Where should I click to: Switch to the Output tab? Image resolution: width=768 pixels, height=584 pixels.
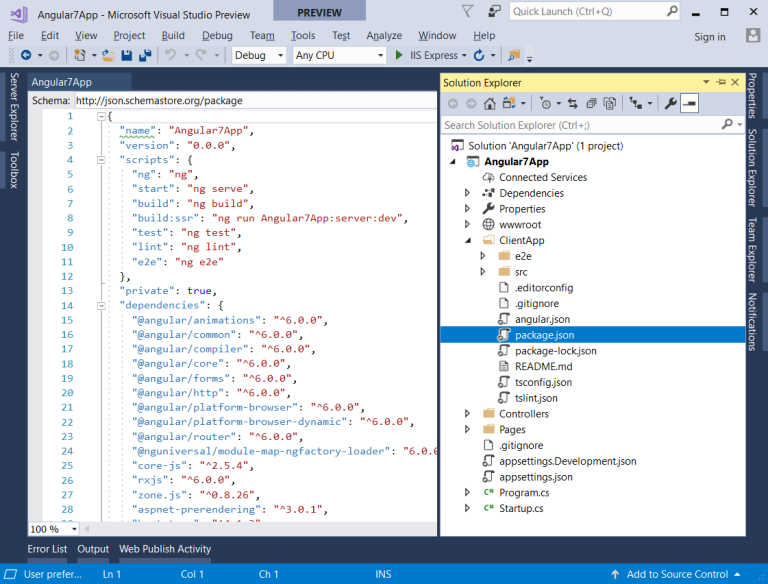click(93, 549)
